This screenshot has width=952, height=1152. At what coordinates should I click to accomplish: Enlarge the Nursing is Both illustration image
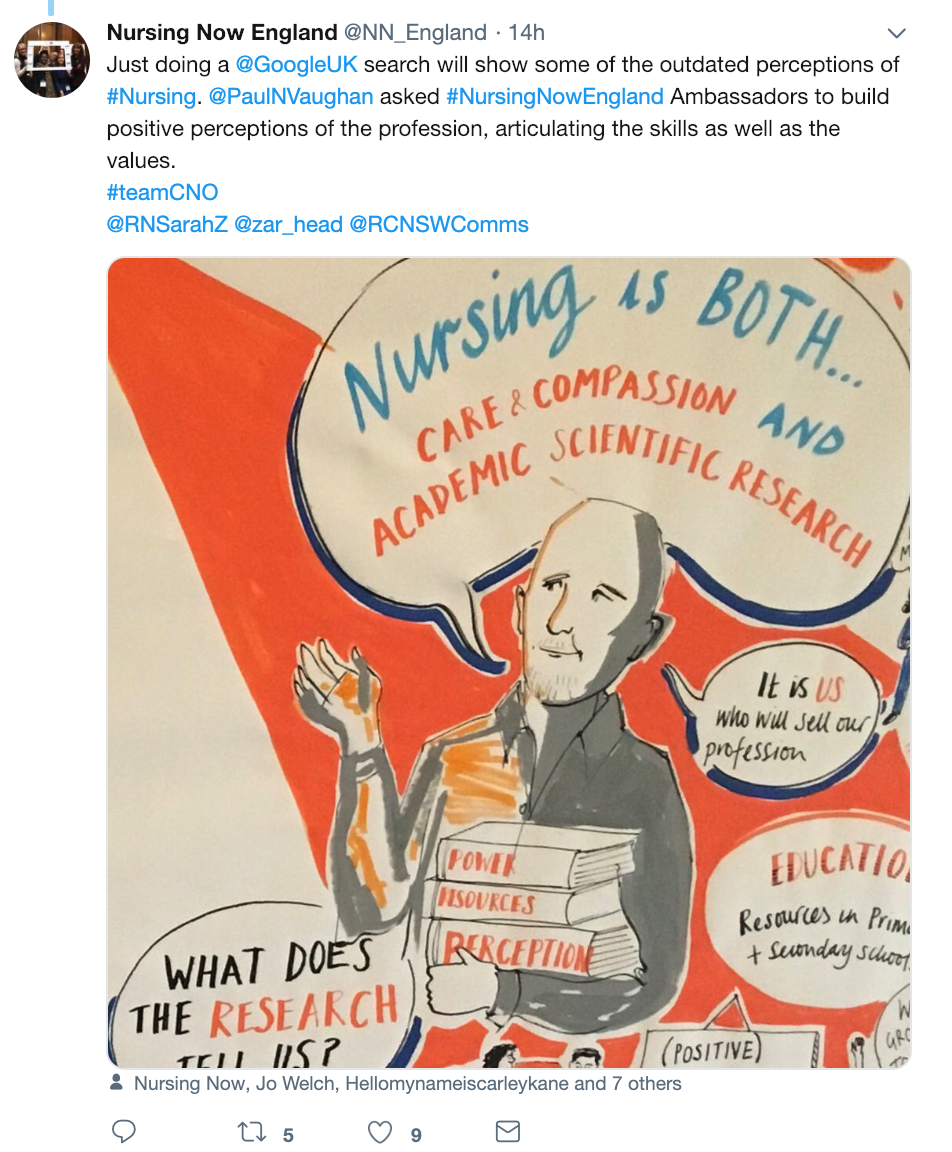pos(509,663)
